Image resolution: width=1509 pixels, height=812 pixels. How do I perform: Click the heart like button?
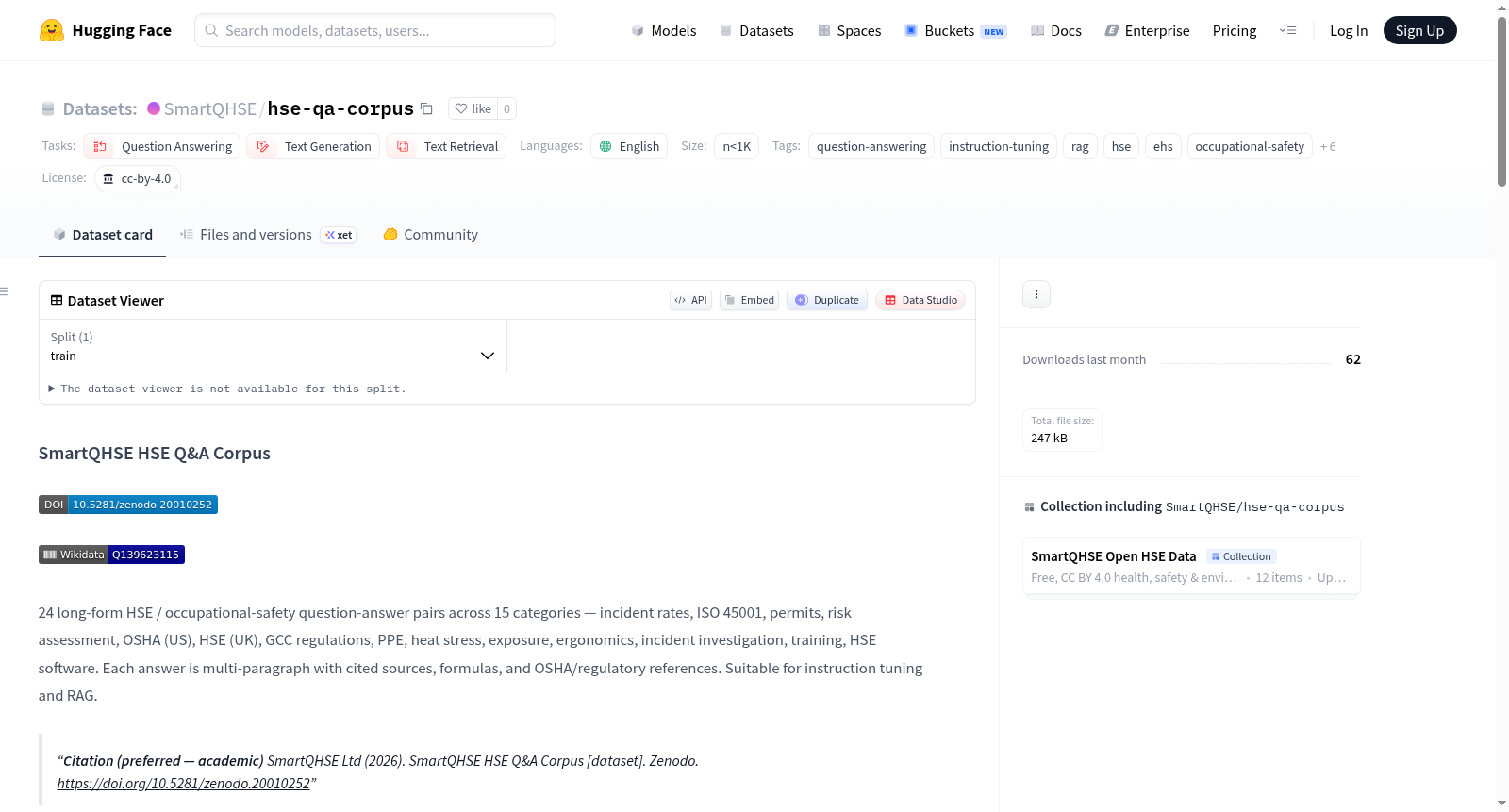[473, 108]
